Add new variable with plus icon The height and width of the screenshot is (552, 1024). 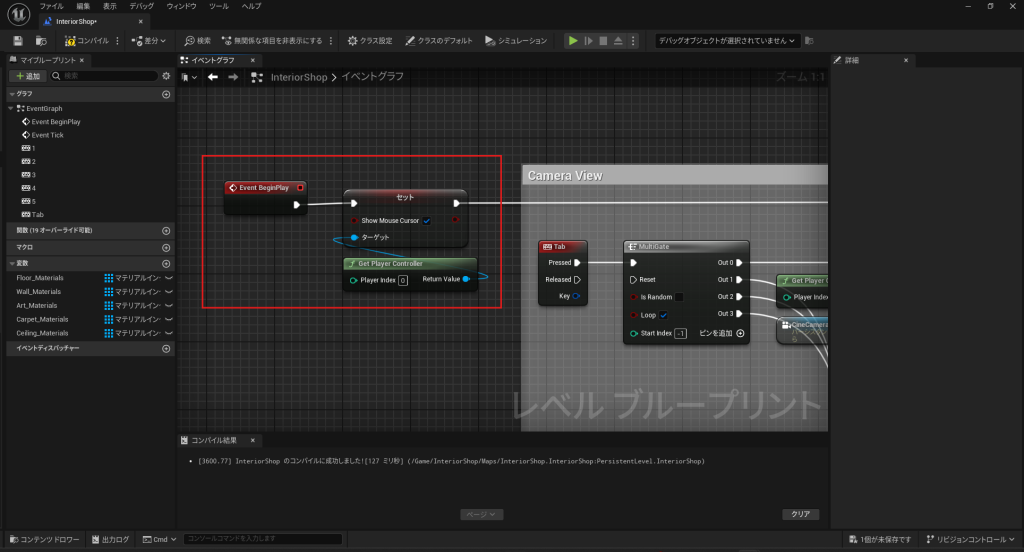coord(166,263)
